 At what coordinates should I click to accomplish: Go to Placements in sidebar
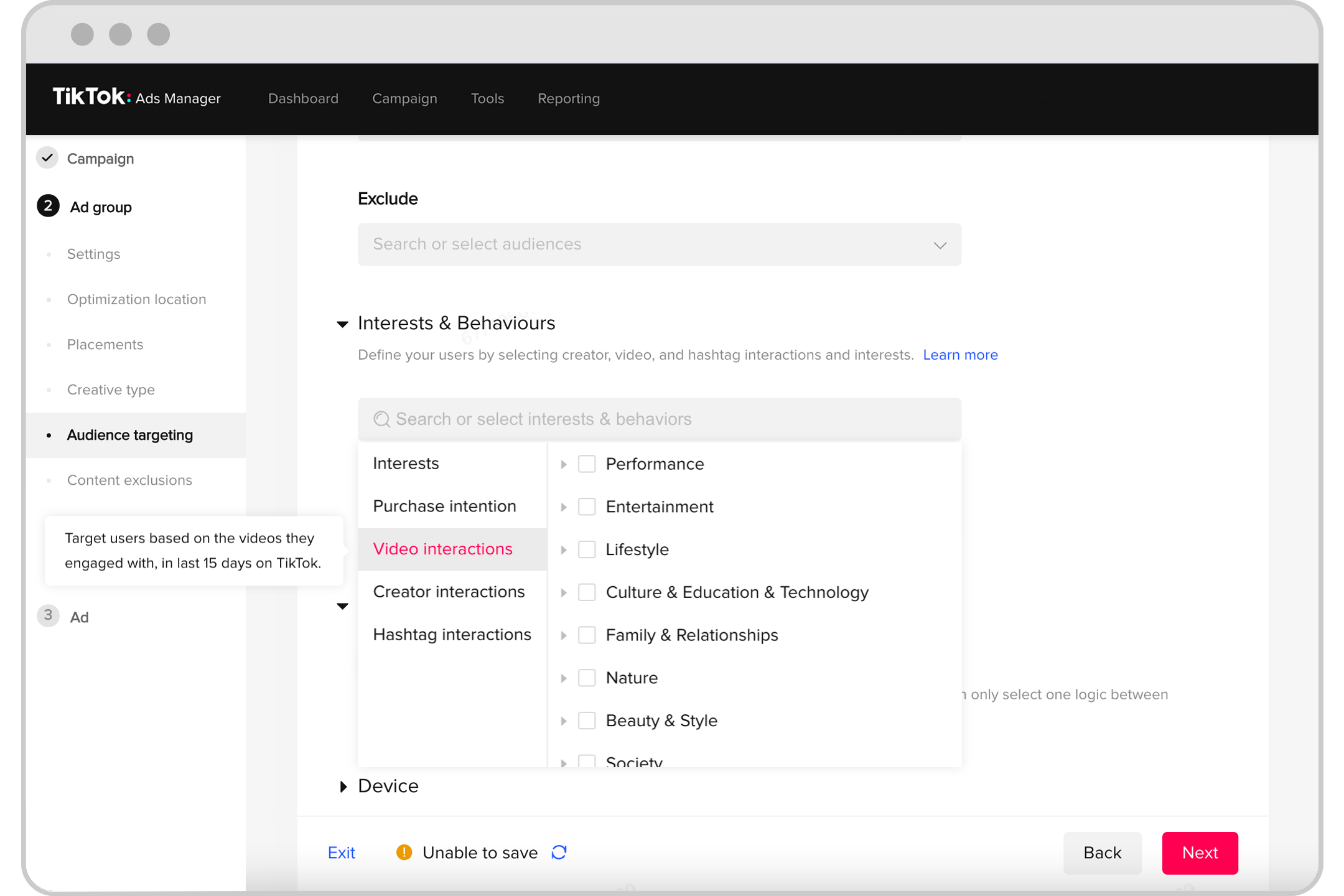(105, 345)
